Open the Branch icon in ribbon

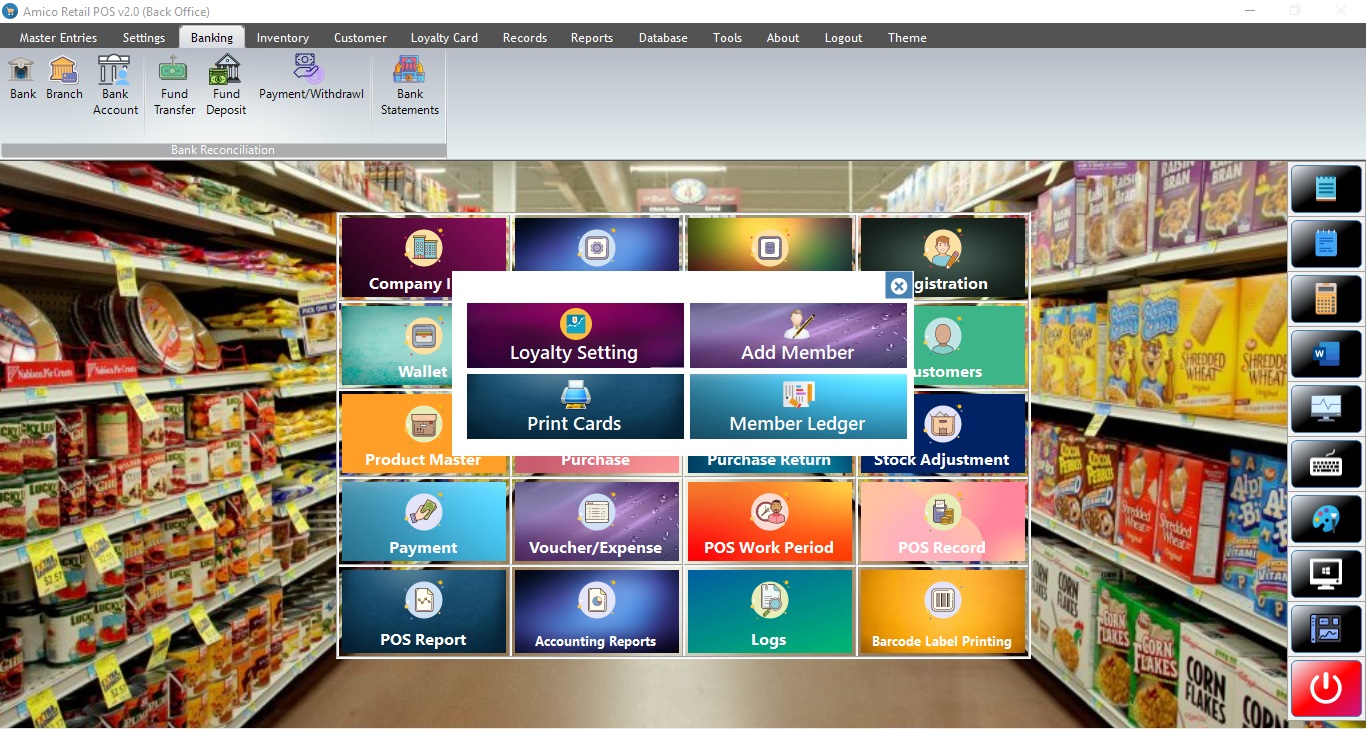pyautogui.click(x=64, y=78)
